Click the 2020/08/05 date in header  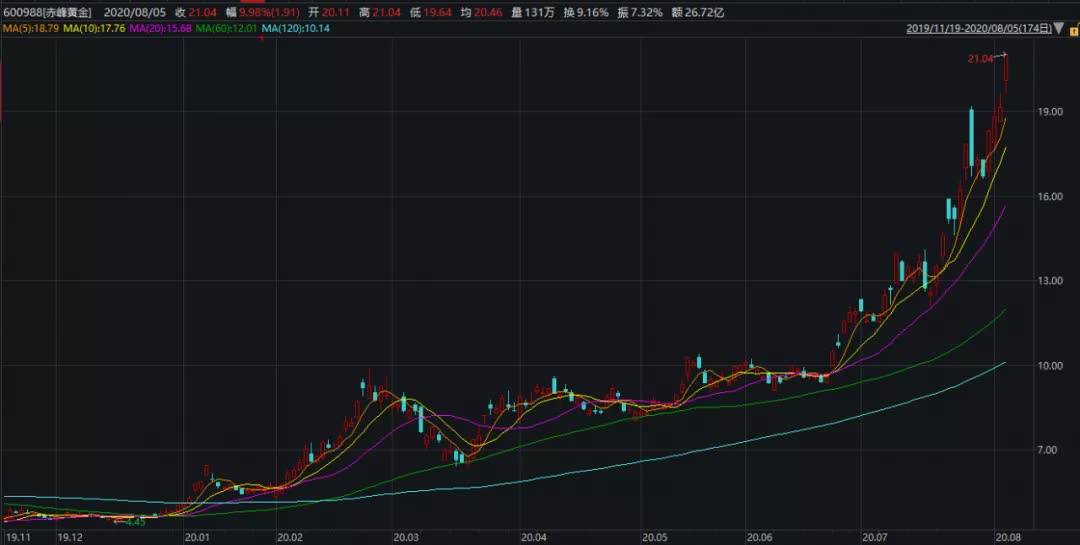pyautogui.click(x=135, y=12)
